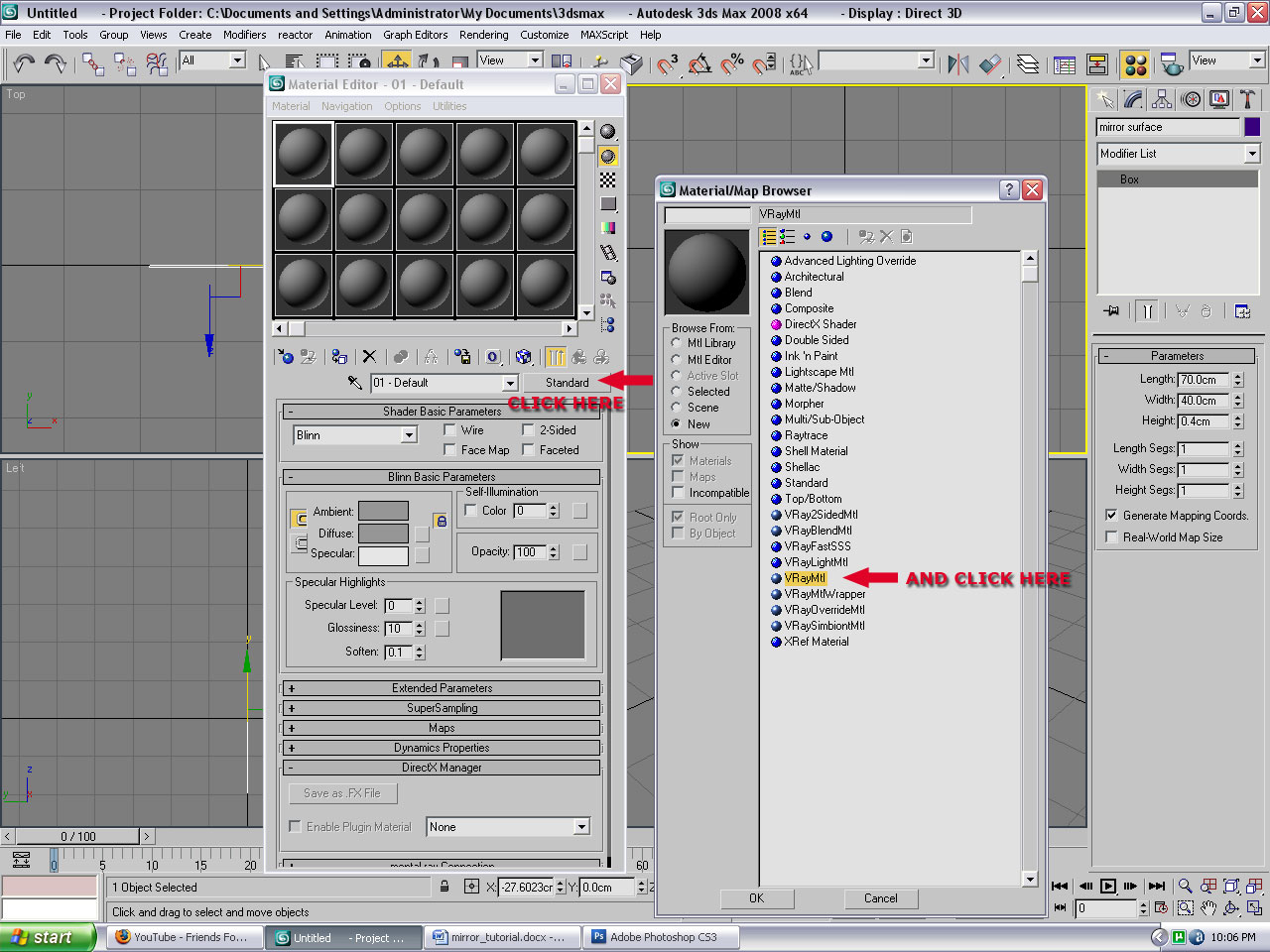Expand the Extended Parameters rollout
The height and width of the screenshot is (952, 1270).
442,688
